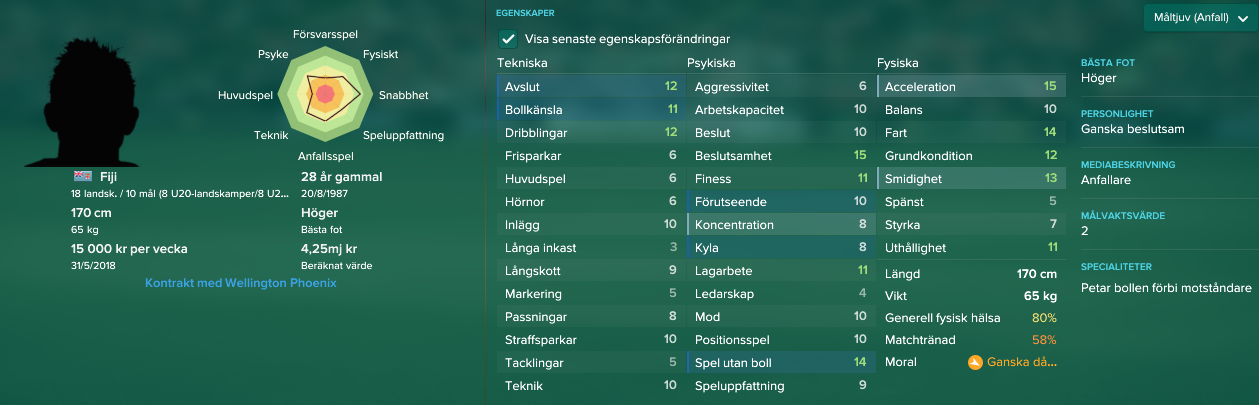Viewport: 1259px width, 405px height.
Task: Click the Egenskaper section heading
Action: click(525, 13)
